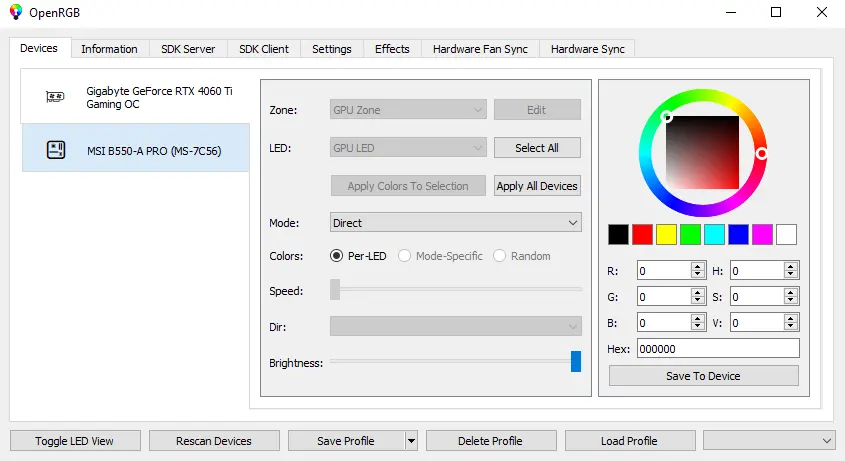Click inside the saturation-value color square
The width and height of the screenshot is (845, 461).
click(702, 153)
